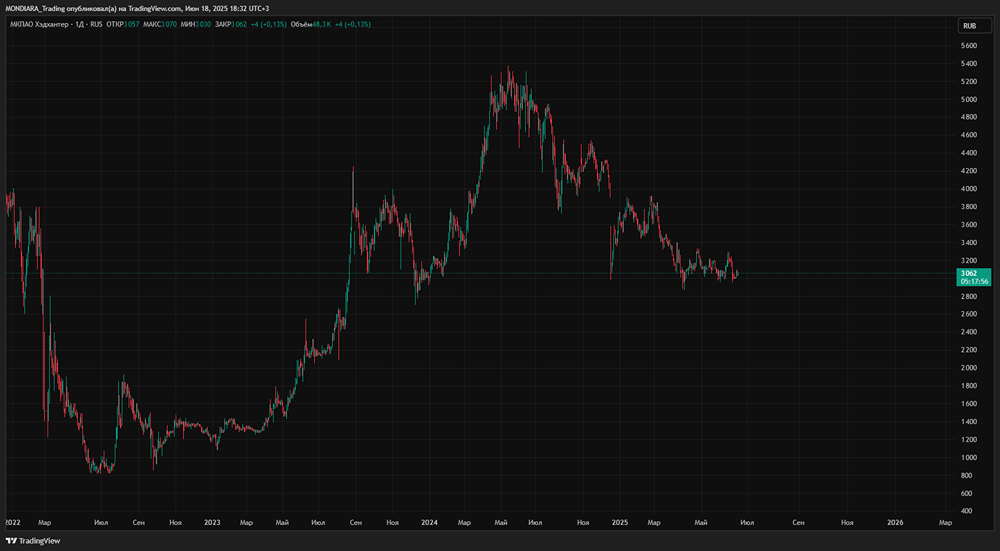Click the 2025 time axis label
The height and width of the screenshot is (551, 1000).
pos(619,522)
